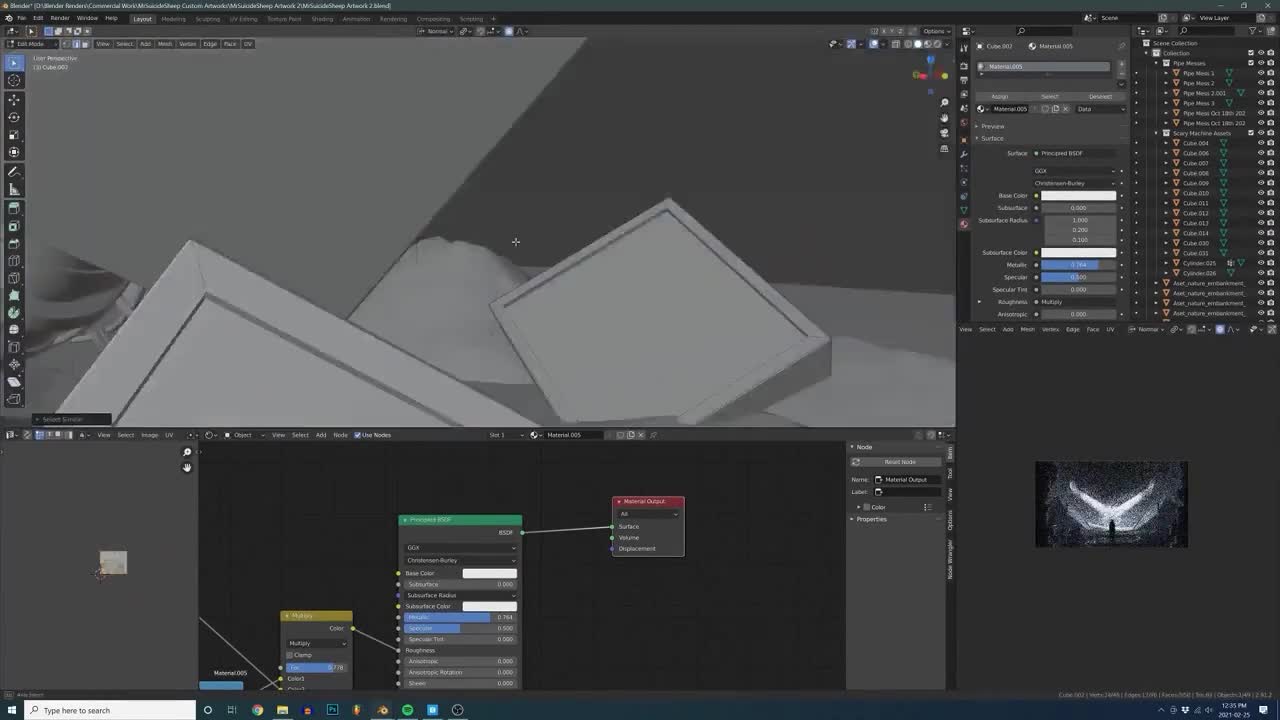Image resolution: width=1280 pixels, height=720 pixels.
Task: Toggle Pipe Messes collection exclude checkbox
Action: (x=1250, y=63)
